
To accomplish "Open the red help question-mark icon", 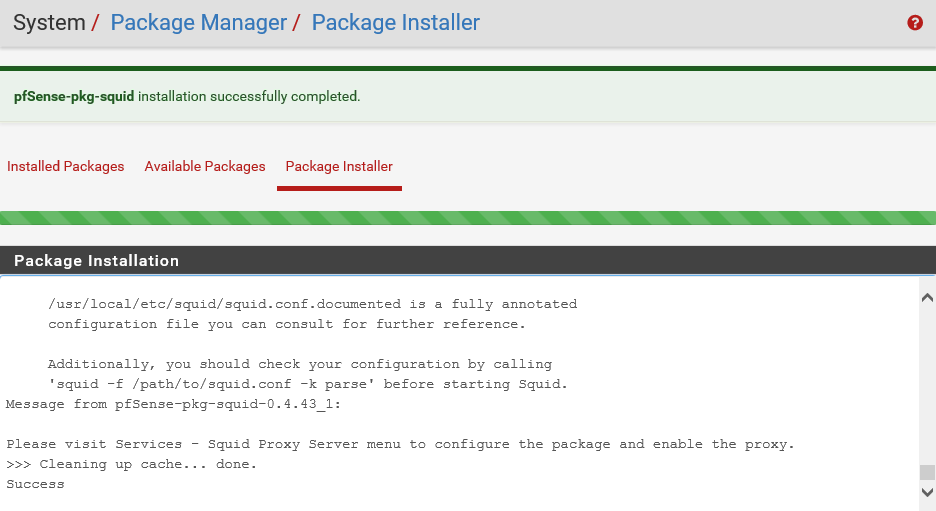I will 915,23.
